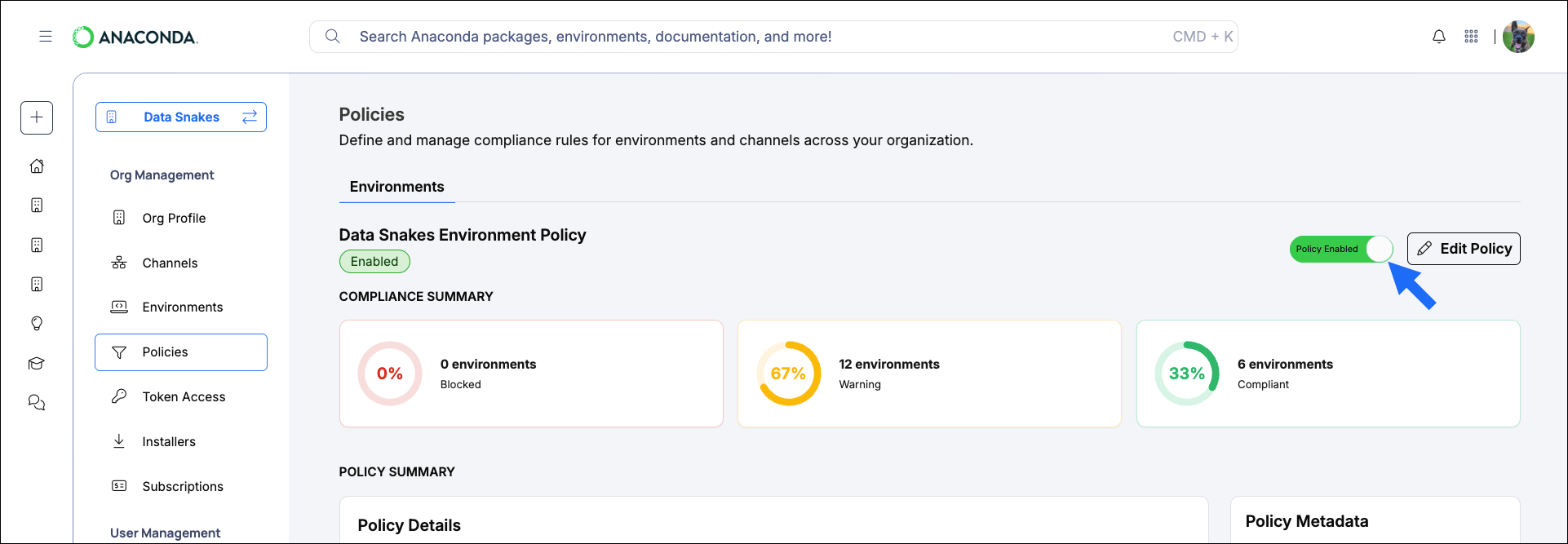
Task: Click the Policies page heading
Action: (372, 114)
